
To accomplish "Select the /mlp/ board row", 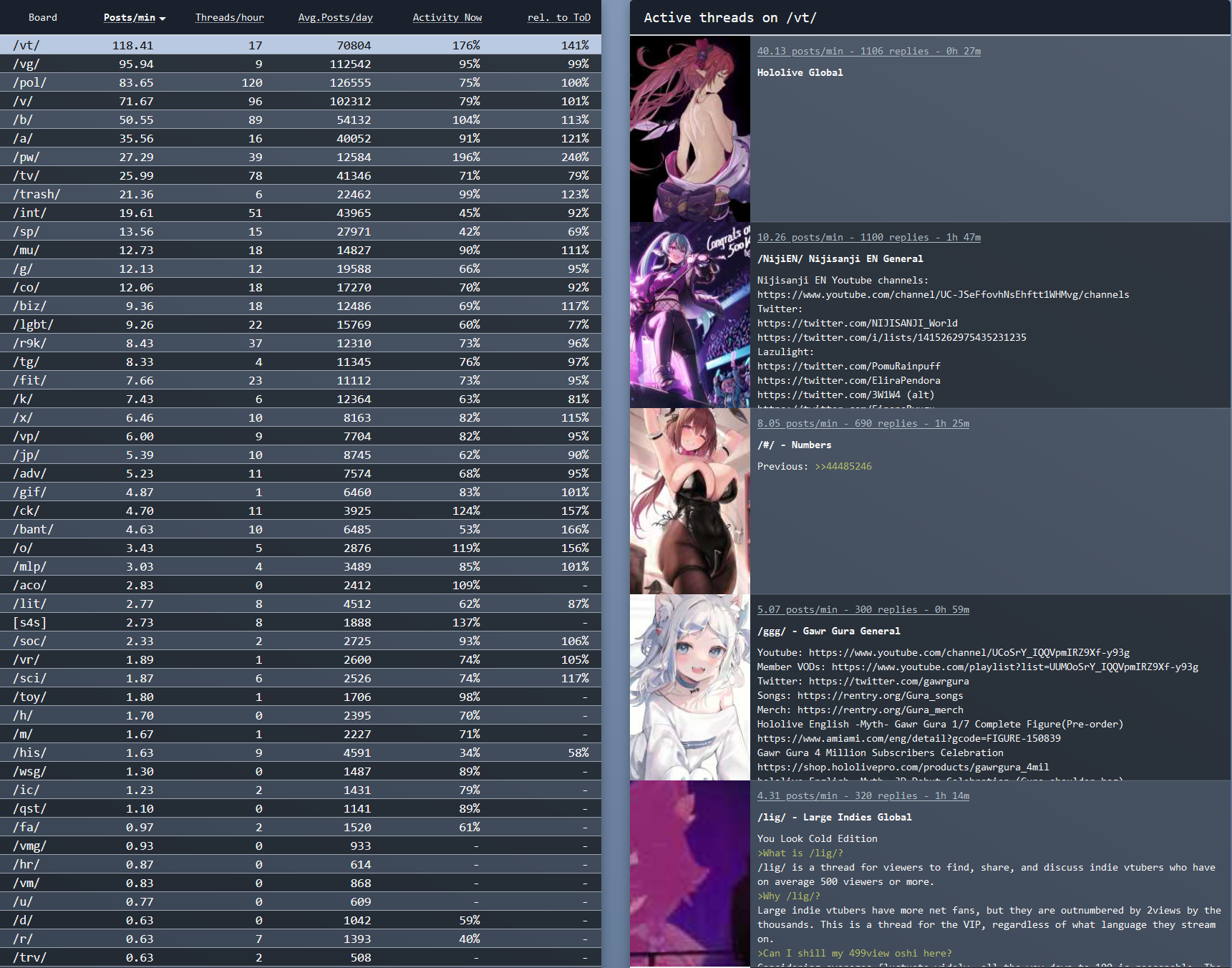I will (x=301, y=566).
